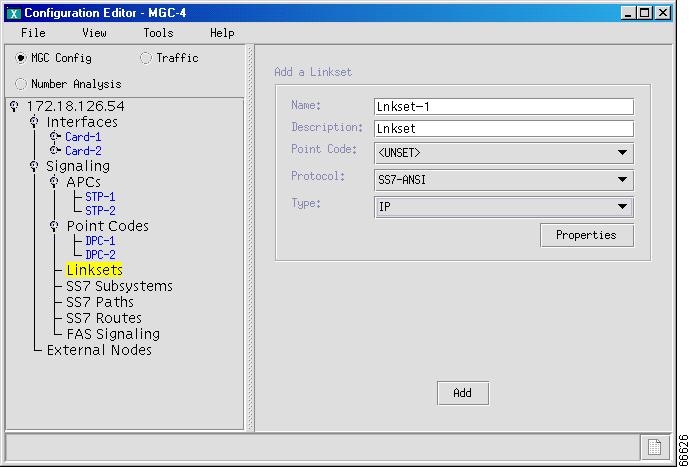This screenshot has height=467, width=691.
Task: Select the Traffic radio button
Action: [146, 58]
